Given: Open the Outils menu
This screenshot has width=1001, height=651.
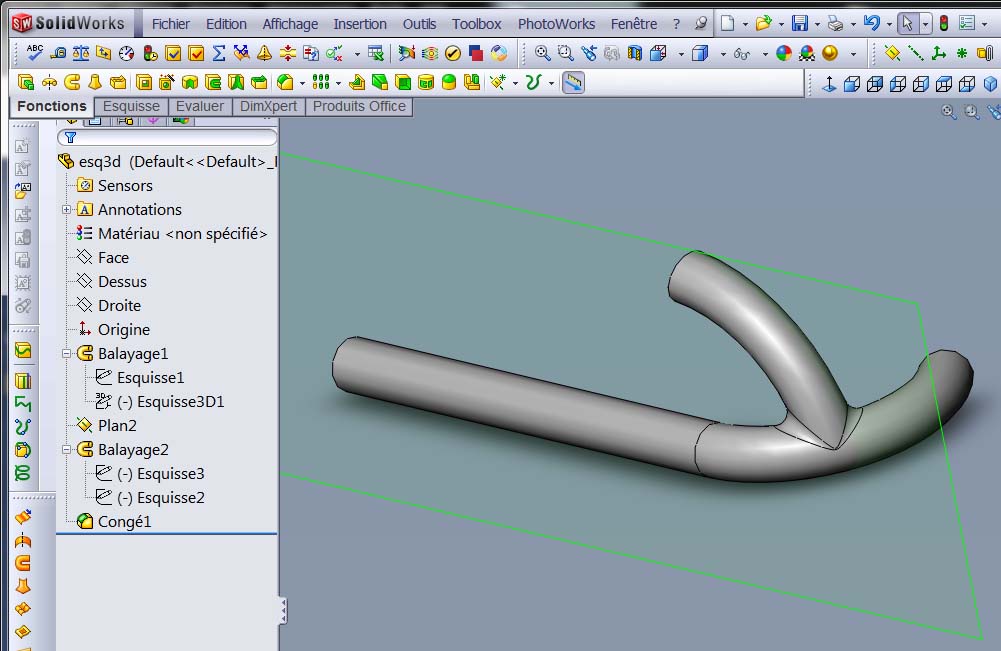Looking at the screenshot, I should coord(419,24).
